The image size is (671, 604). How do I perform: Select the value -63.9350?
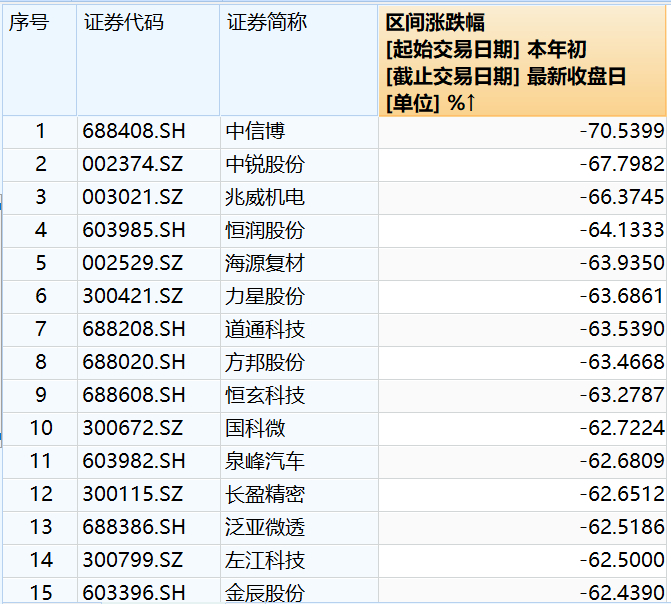622,263
